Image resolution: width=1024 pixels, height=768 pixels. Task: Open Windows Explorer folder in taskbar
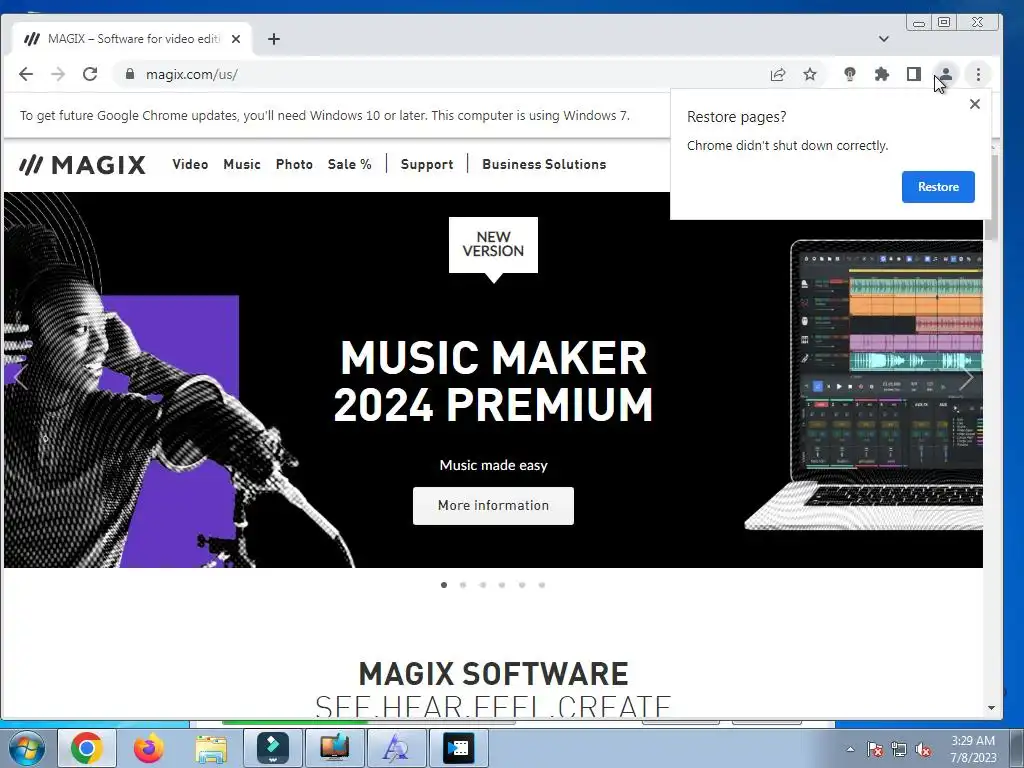[x=211, y=748]
